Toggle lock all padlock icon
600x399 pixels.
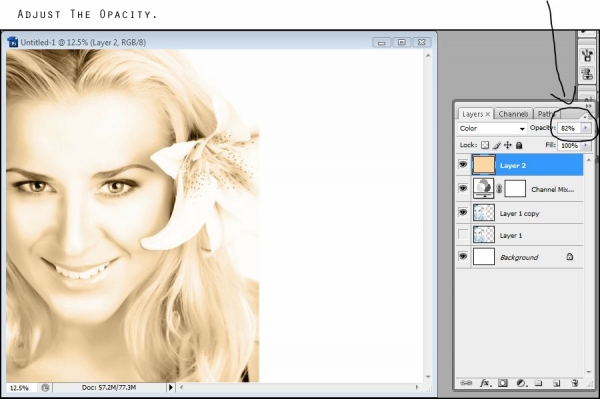tap(519, 145)
